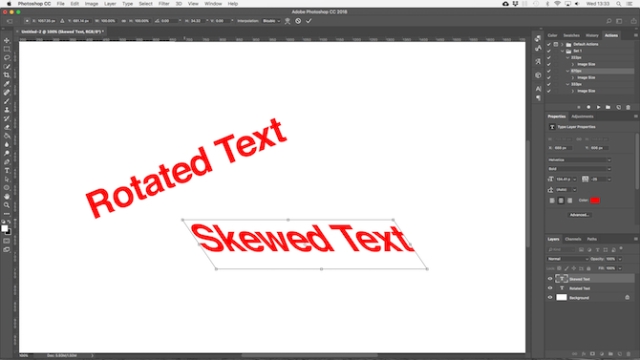
Task: Open the Filter menu
Action: pos(164,4)
